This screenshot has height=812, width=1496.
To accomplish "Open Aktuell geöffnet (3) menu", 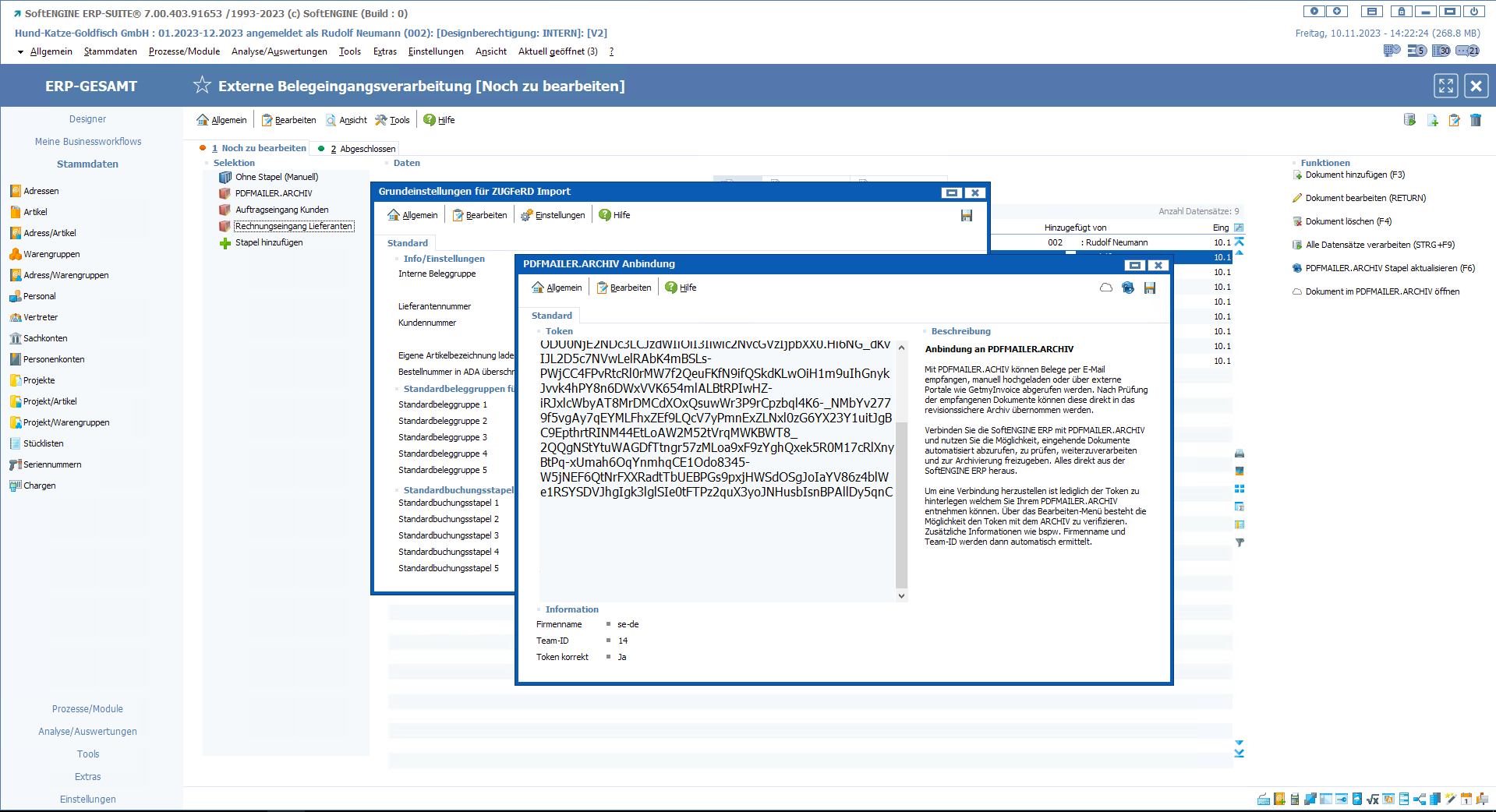I will pos(558,51).
